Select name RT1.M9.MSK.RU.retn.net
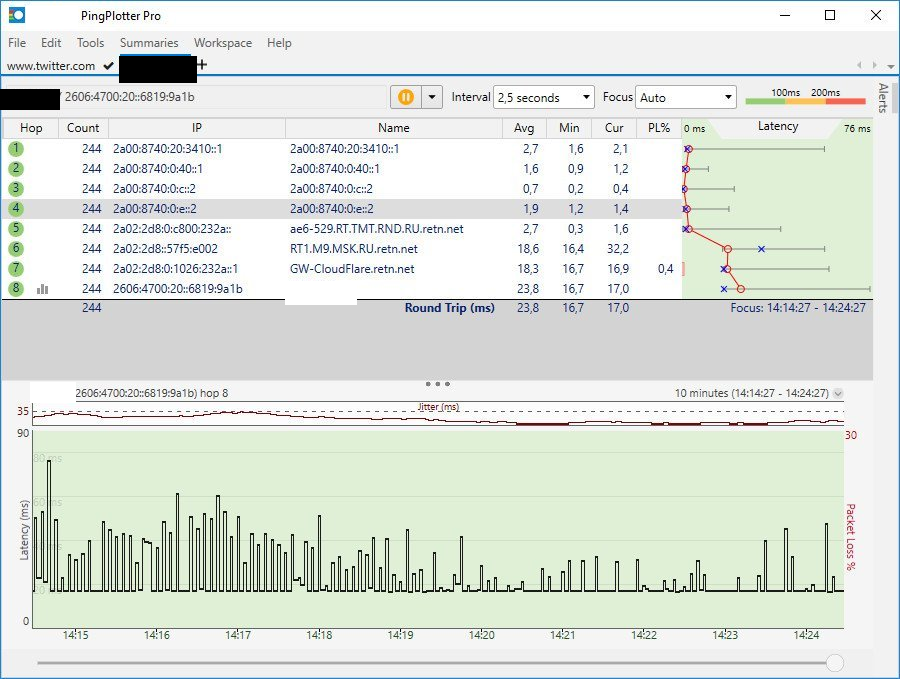 click(354, 249)
